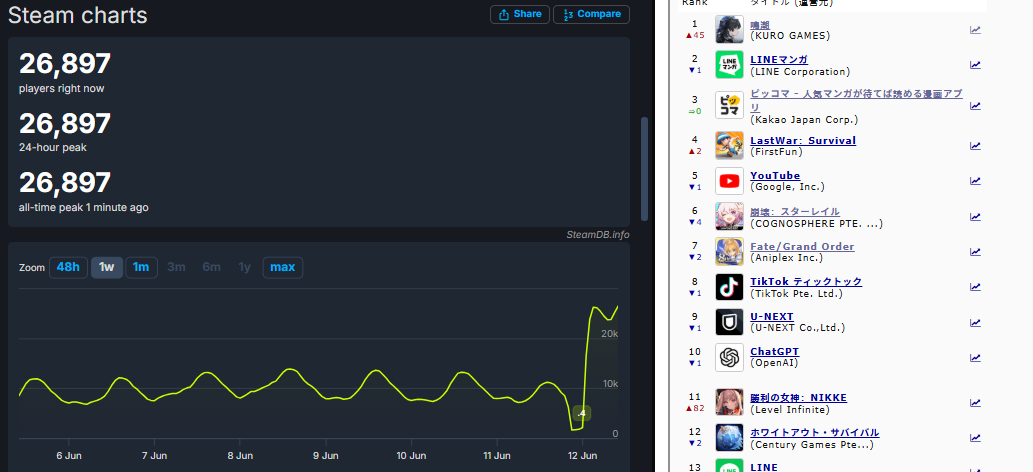Open rank chart icon for ChatGPT row
This screenshot has width=1033, height=472.
tap(975, 357)
